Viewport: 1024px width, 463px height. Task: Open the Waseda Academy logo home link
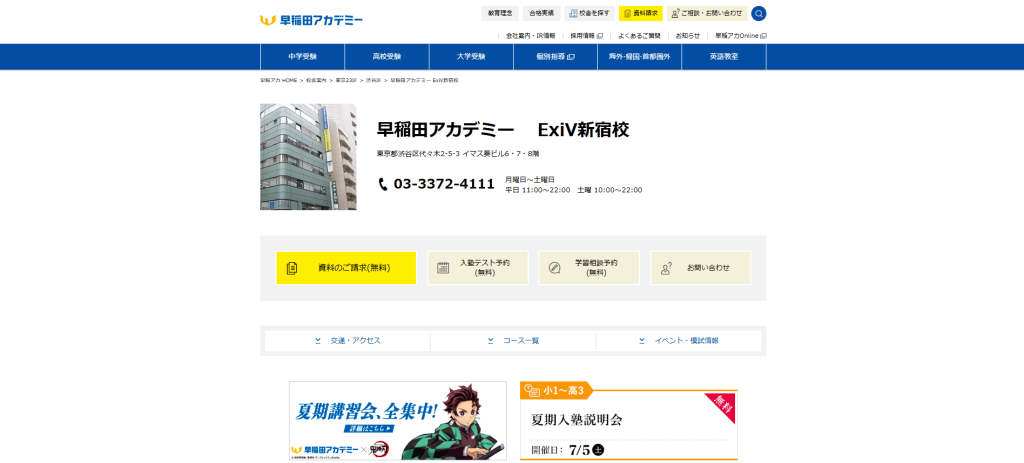pos(312,20)
